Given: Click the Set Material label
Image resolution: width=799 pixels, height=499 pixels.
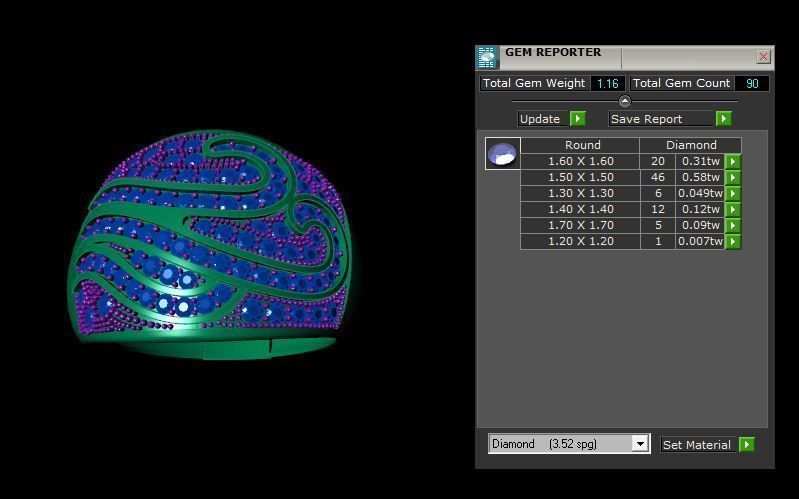Looking at the screenshot, I should click(x=699, y=444).
